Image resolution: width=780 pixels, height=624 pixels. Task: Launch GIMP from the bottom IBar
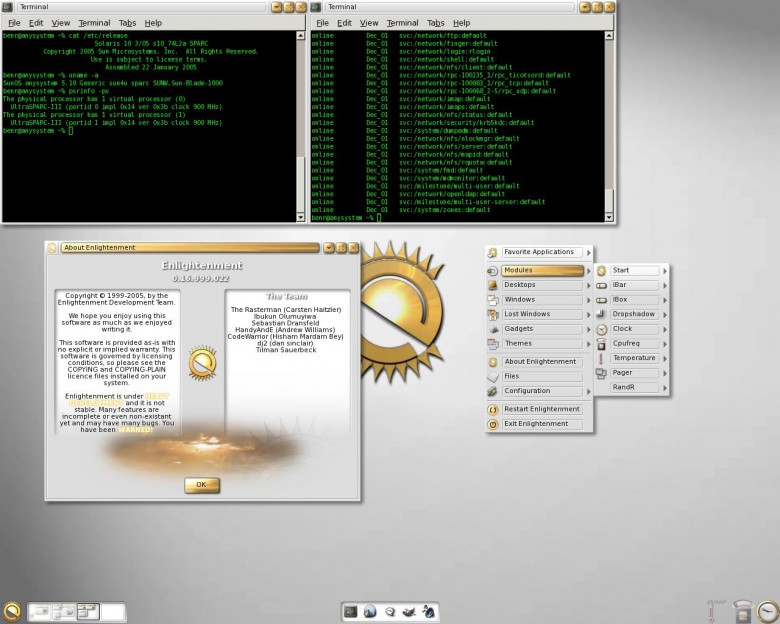(409, 611)
